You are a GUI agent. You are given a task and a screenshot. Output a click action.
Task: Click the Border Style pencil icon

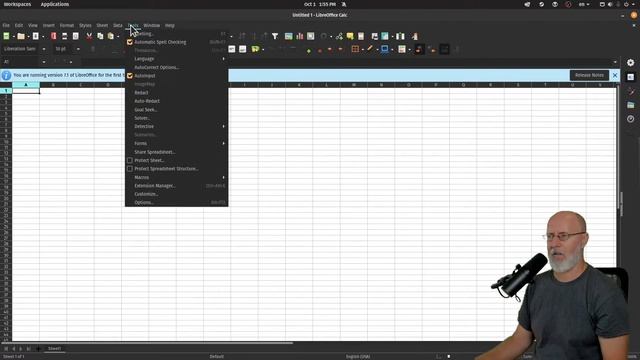click(x=370, y=49)
